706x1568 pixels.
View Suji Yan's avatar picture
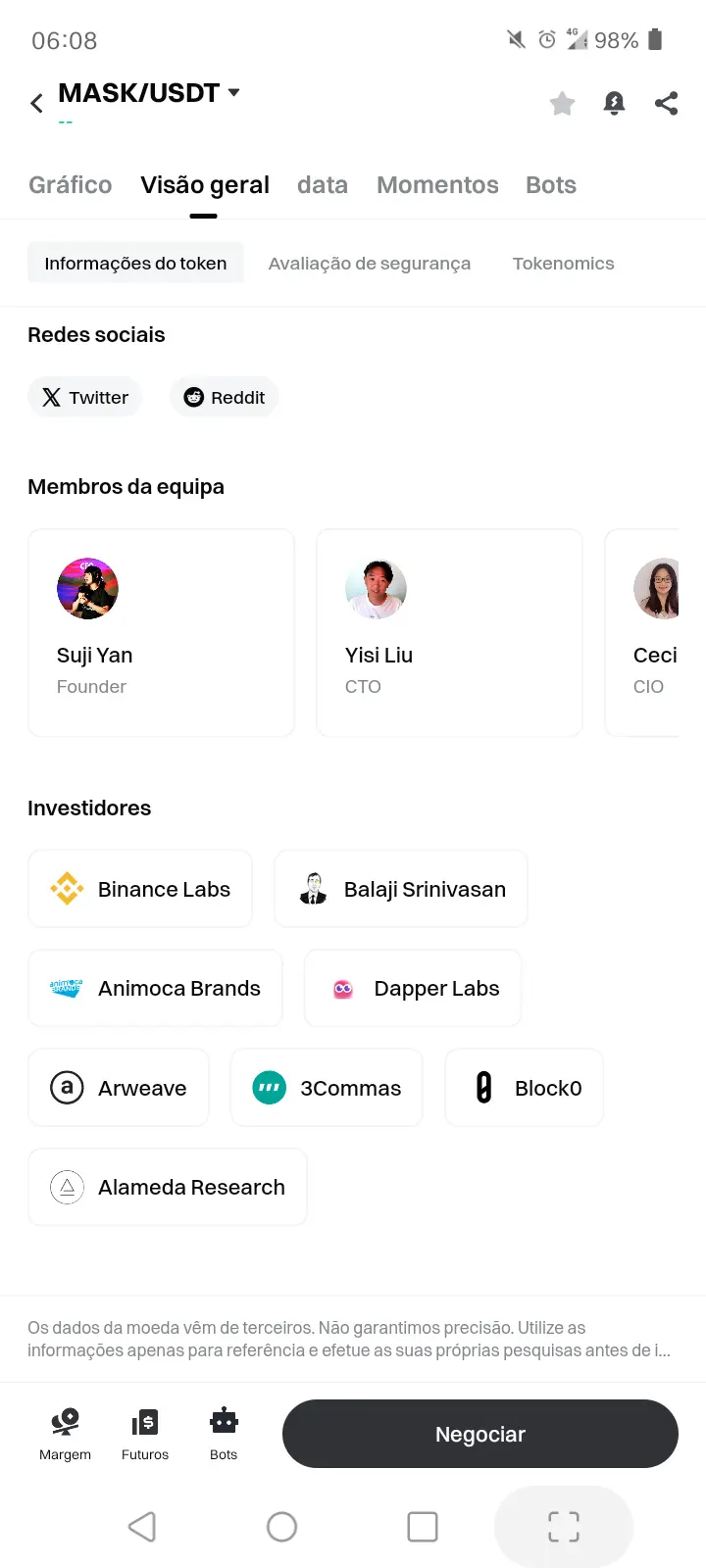pyautogui.click(x=87, y=589)
